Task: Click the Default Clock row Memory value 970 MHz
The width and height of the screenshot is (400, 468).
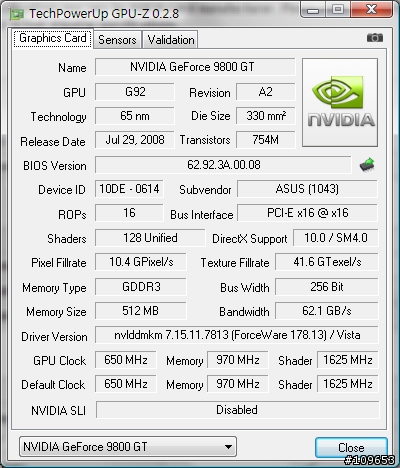Action: [238, 384]
